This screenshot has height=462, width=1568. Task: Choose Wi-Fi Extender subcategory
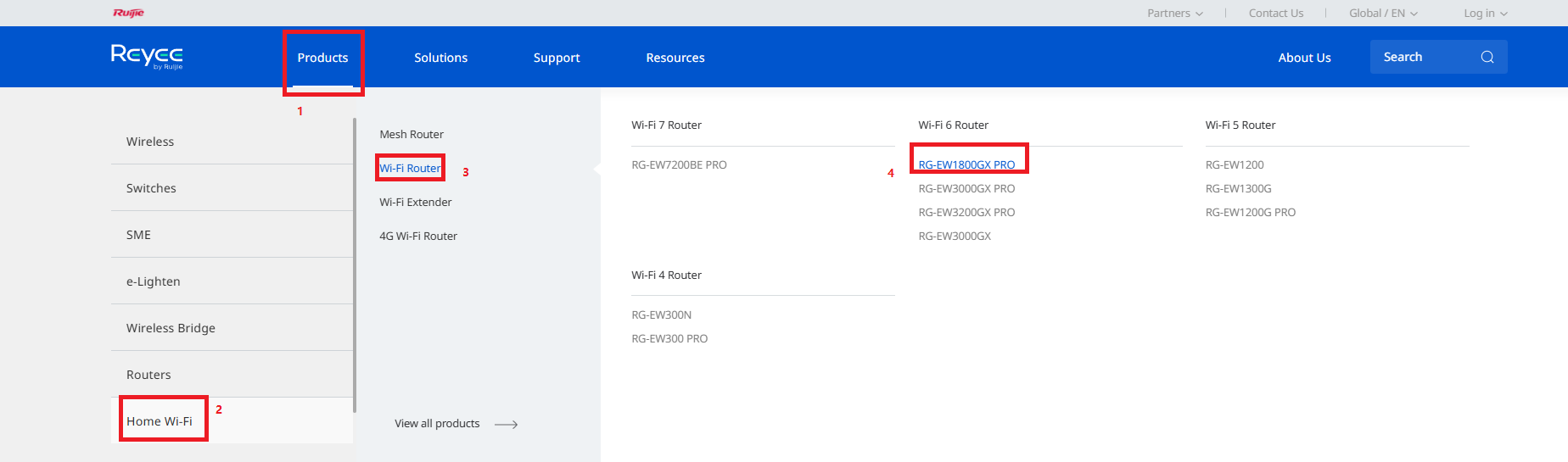(416, 202)
